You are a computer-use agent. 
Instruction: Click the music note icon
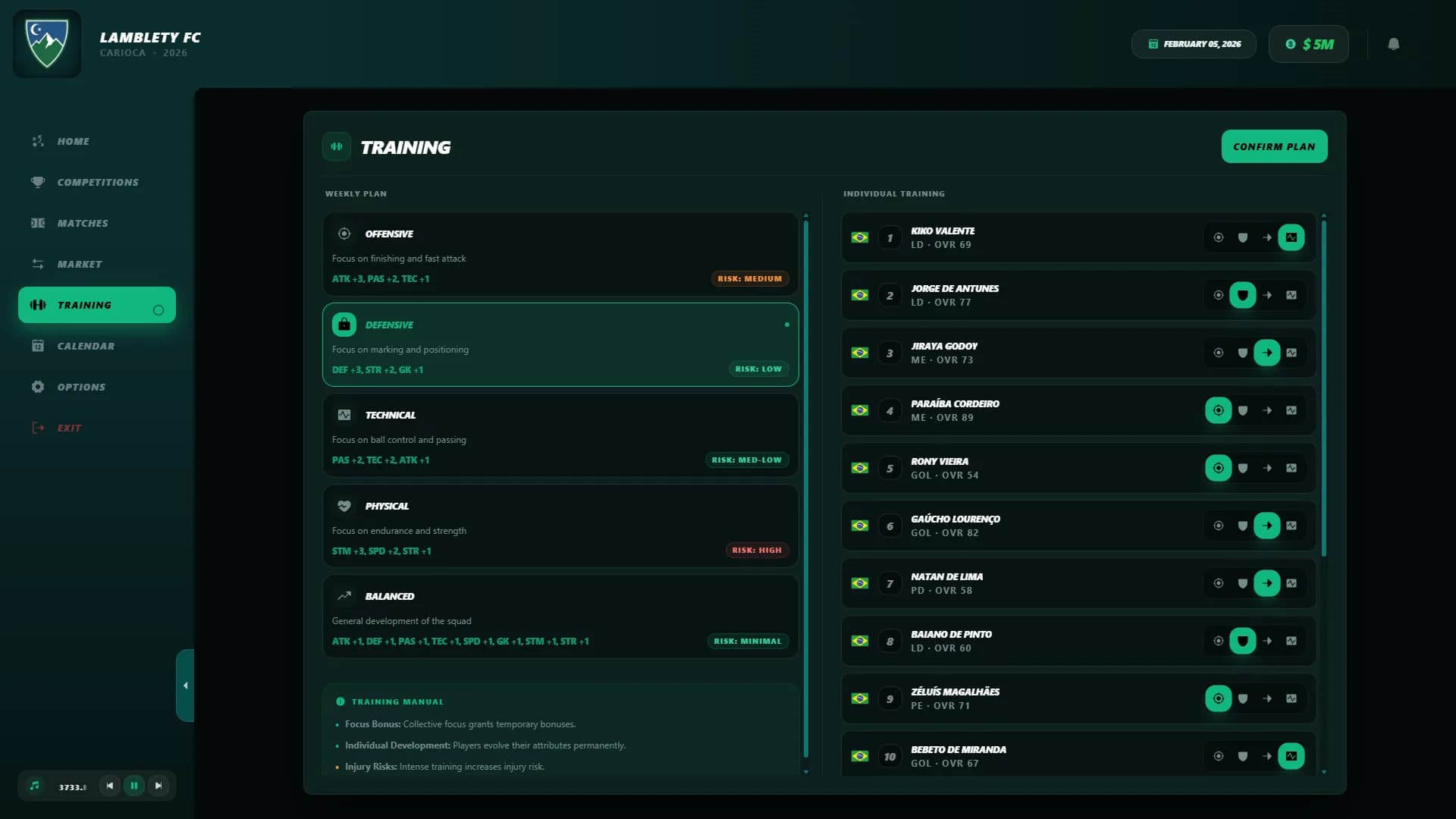click(x=35, y=786)
